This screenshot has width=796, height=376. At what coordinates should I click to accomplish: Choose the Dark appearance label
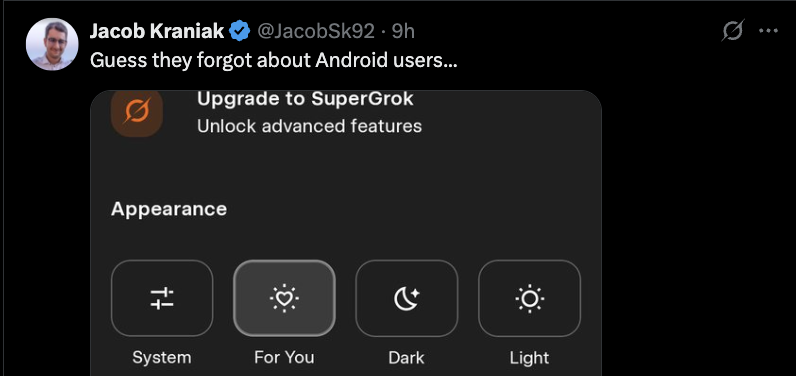tap(407, 358)
